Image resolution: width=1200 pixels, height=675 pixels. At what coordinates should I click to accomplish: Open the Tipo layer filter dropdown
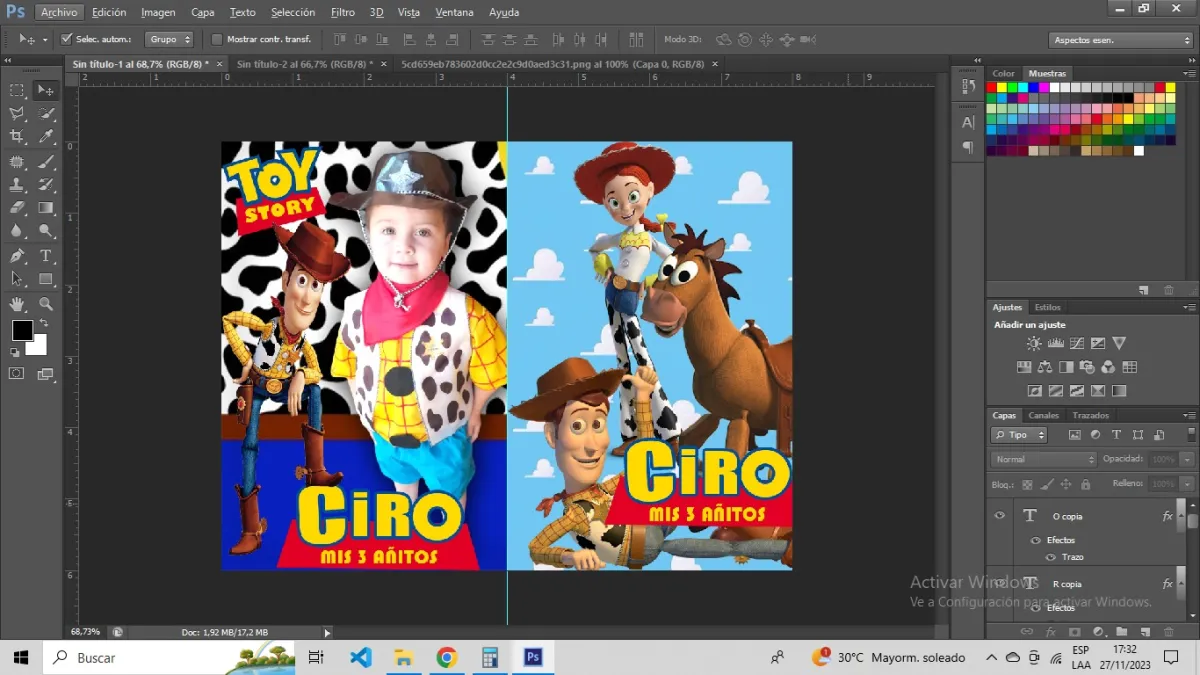[1019, 435]
